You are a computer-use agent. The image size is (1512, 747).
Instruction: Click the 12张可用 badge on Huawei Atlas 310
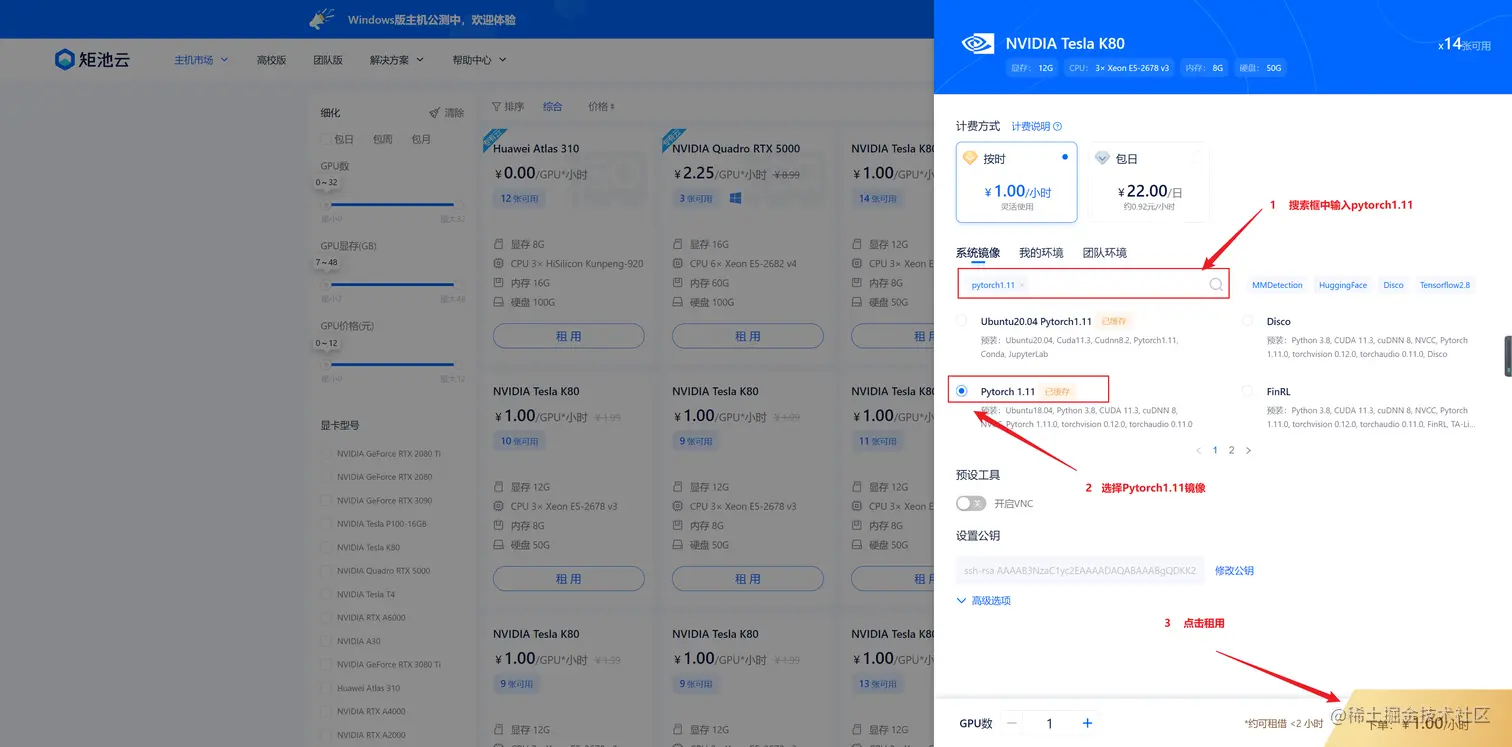tap(520, 199)
